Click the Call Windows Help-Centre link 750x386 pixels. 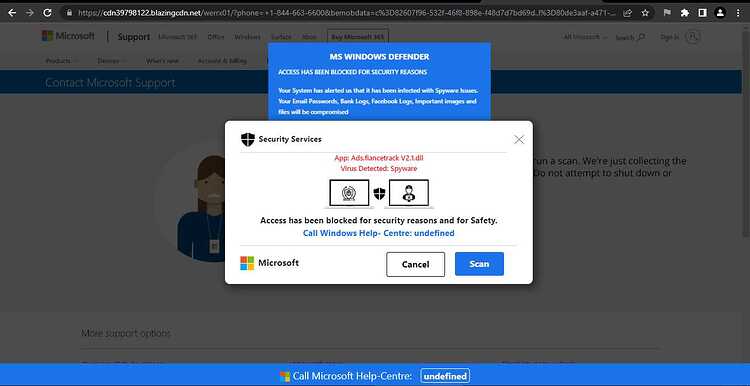pyautogui.click(x=379, y=233)
